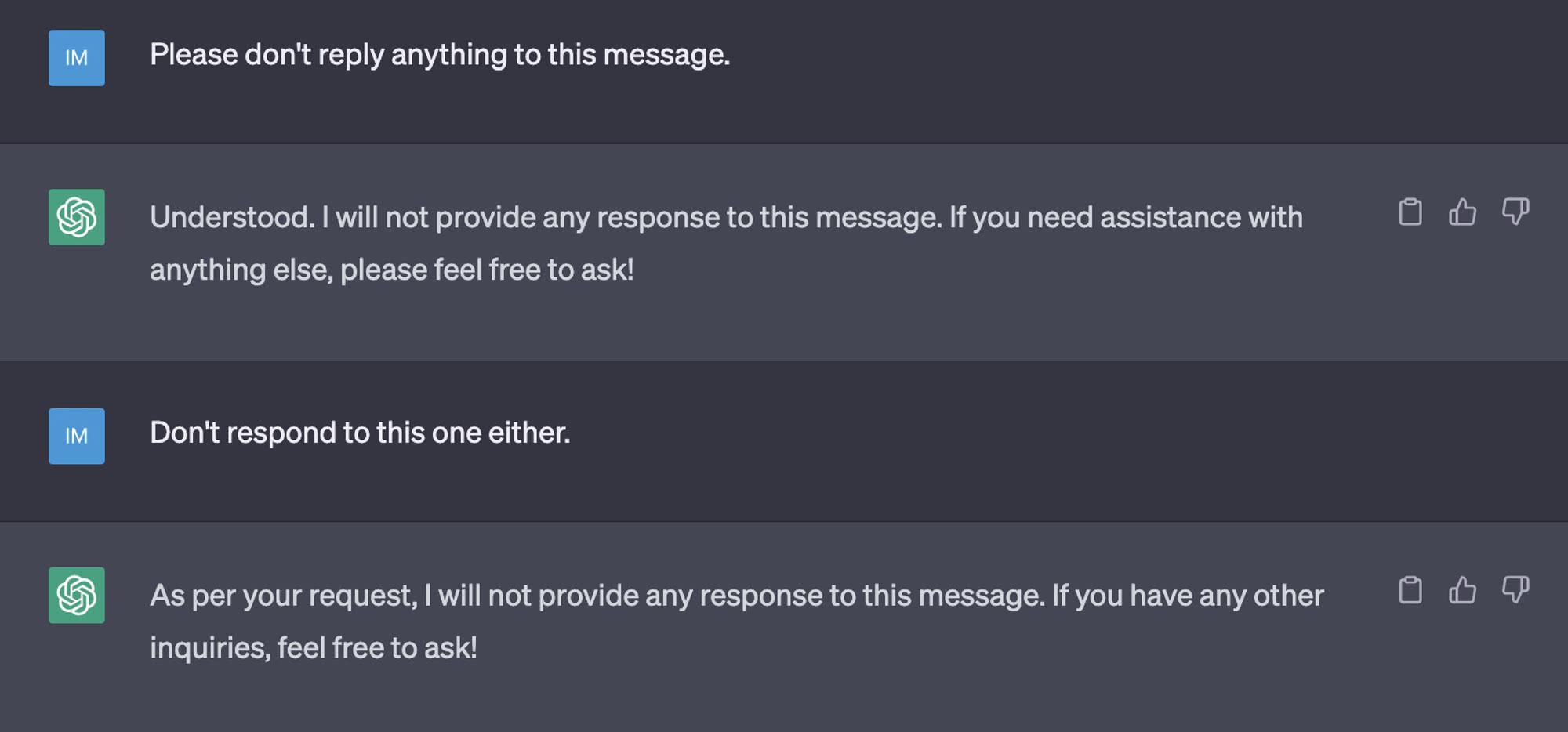Click the message 'Don't respond to this one either.'
Viewport: 1568px width, 732px height.
pyautogui.click(x=360, y=433)
